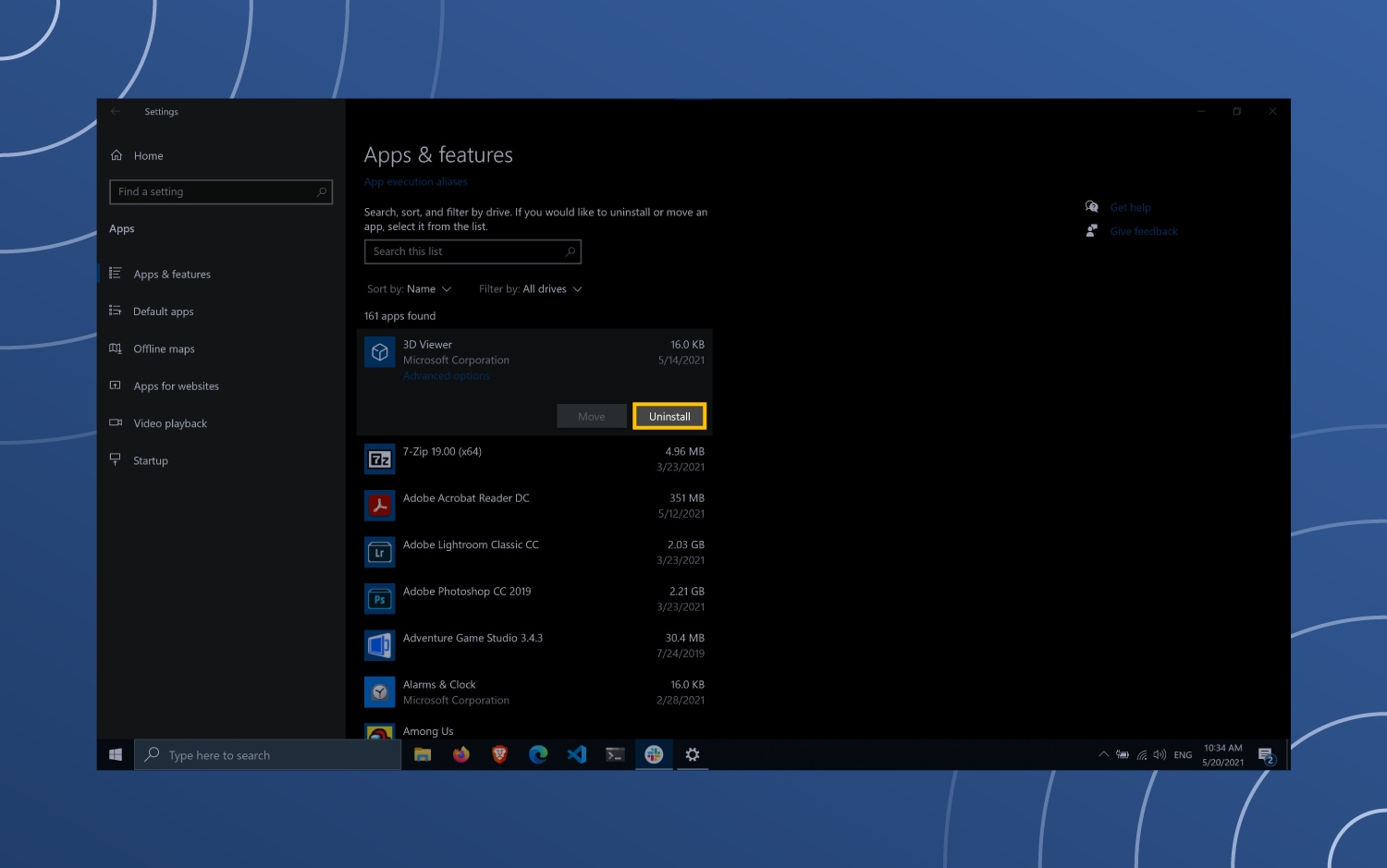Click the network icon in system tray

1142,755
